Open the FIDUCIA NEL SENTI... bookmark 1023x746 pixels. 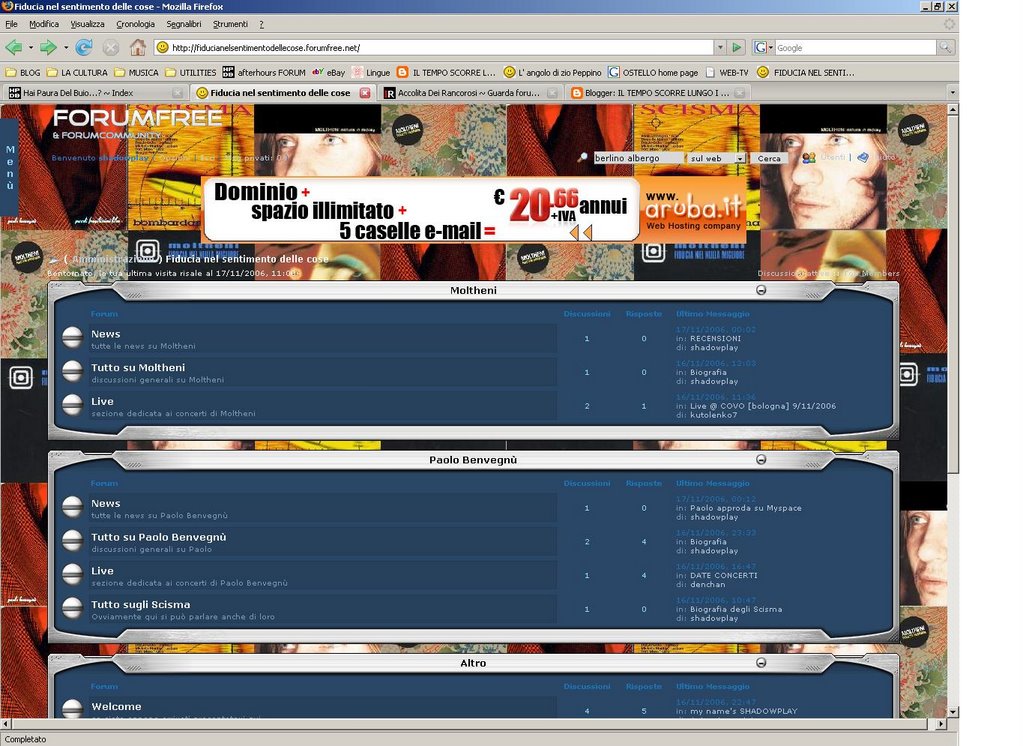(806, 72)
